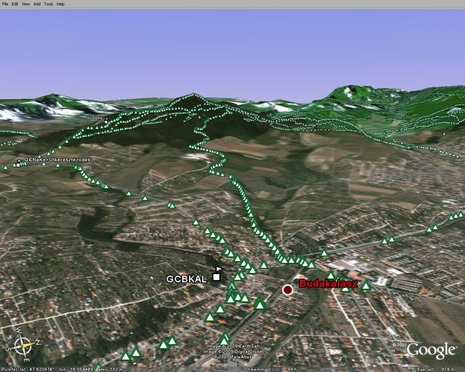Click the compass rose navigation icon

[24, 345]
